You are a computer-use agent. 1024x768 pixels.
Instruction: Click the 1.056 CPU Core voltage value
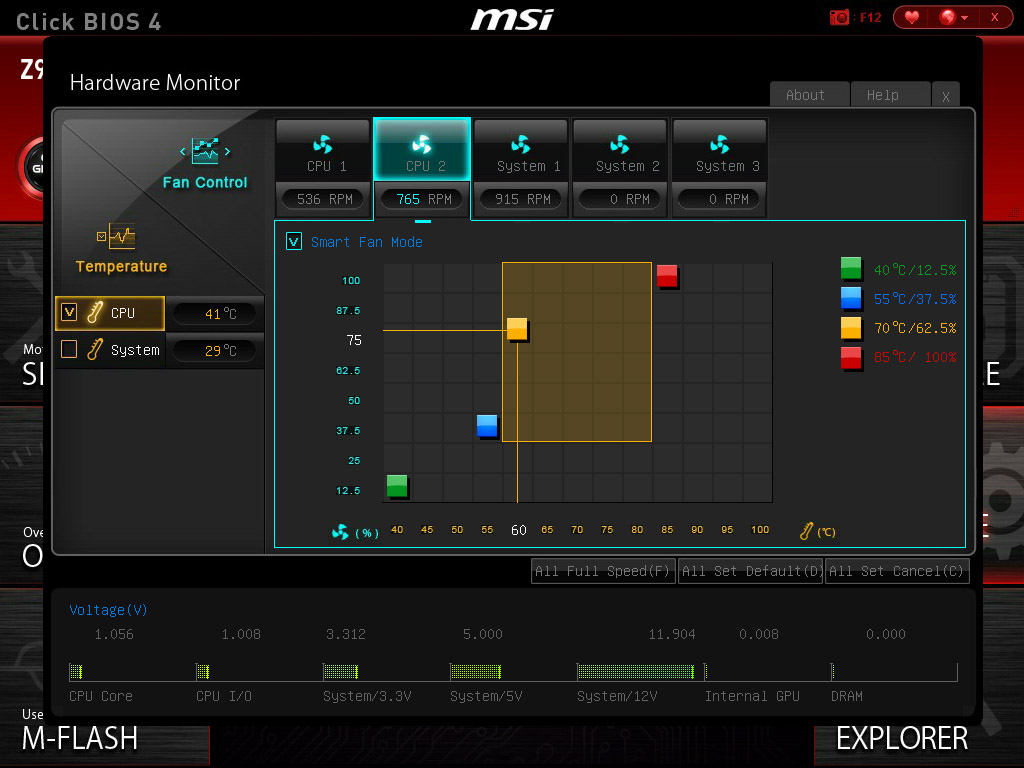pos(114,634)
